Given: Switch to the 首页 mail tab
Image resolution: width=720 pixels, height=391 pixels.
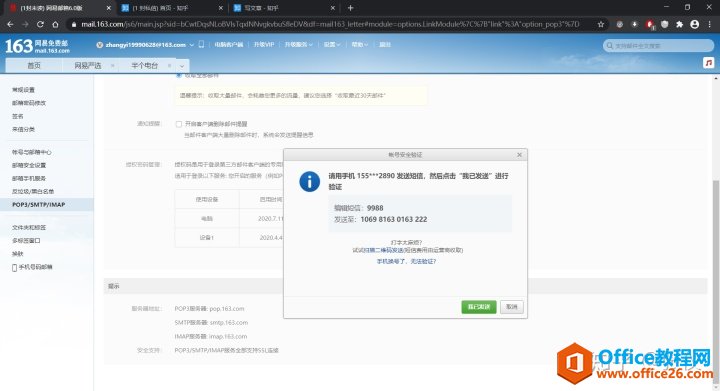Looking at the screenshot, I should [34, 66].
